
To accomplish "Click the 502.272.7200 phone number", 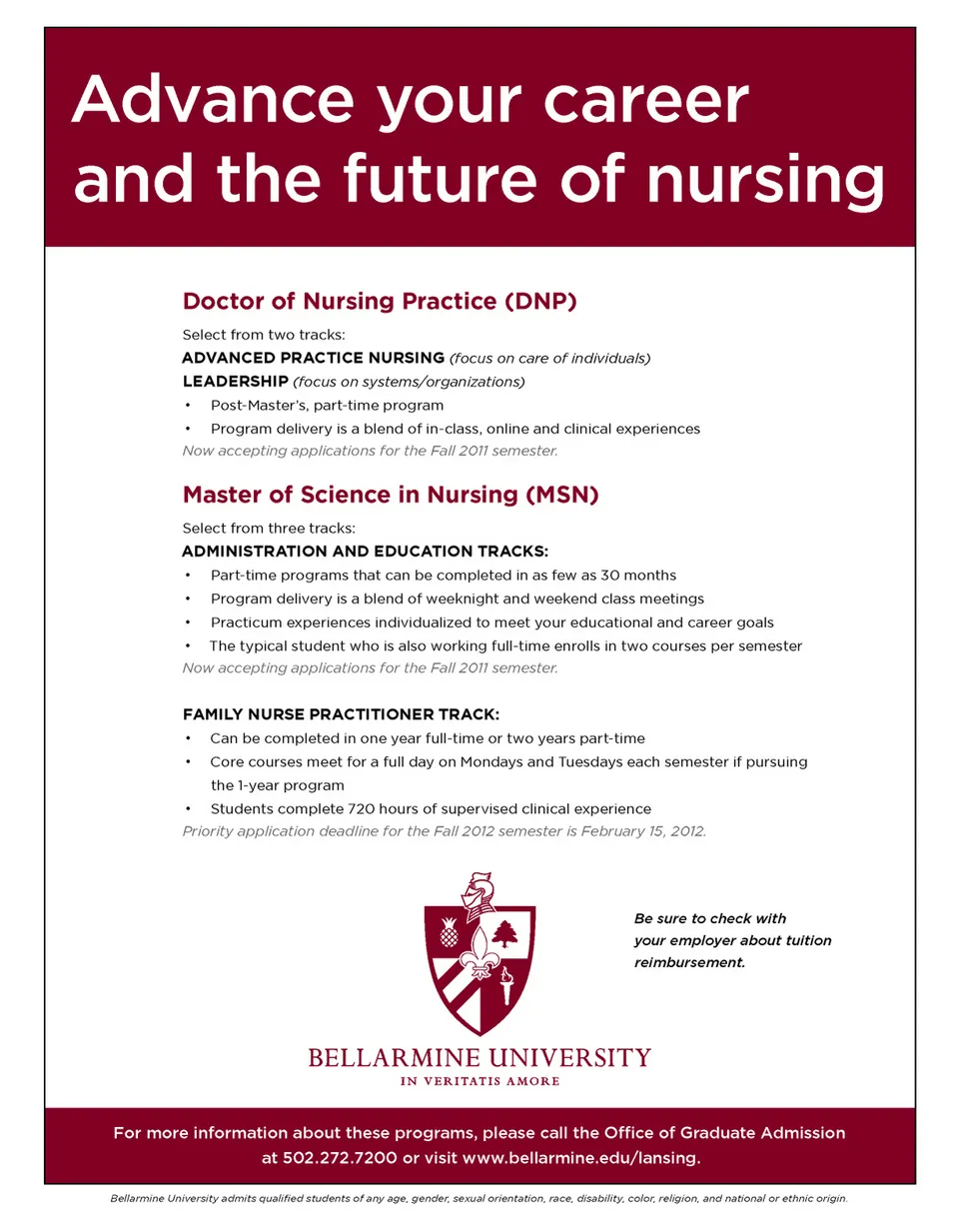I will pyautogui.click(x=340, y=1158).
